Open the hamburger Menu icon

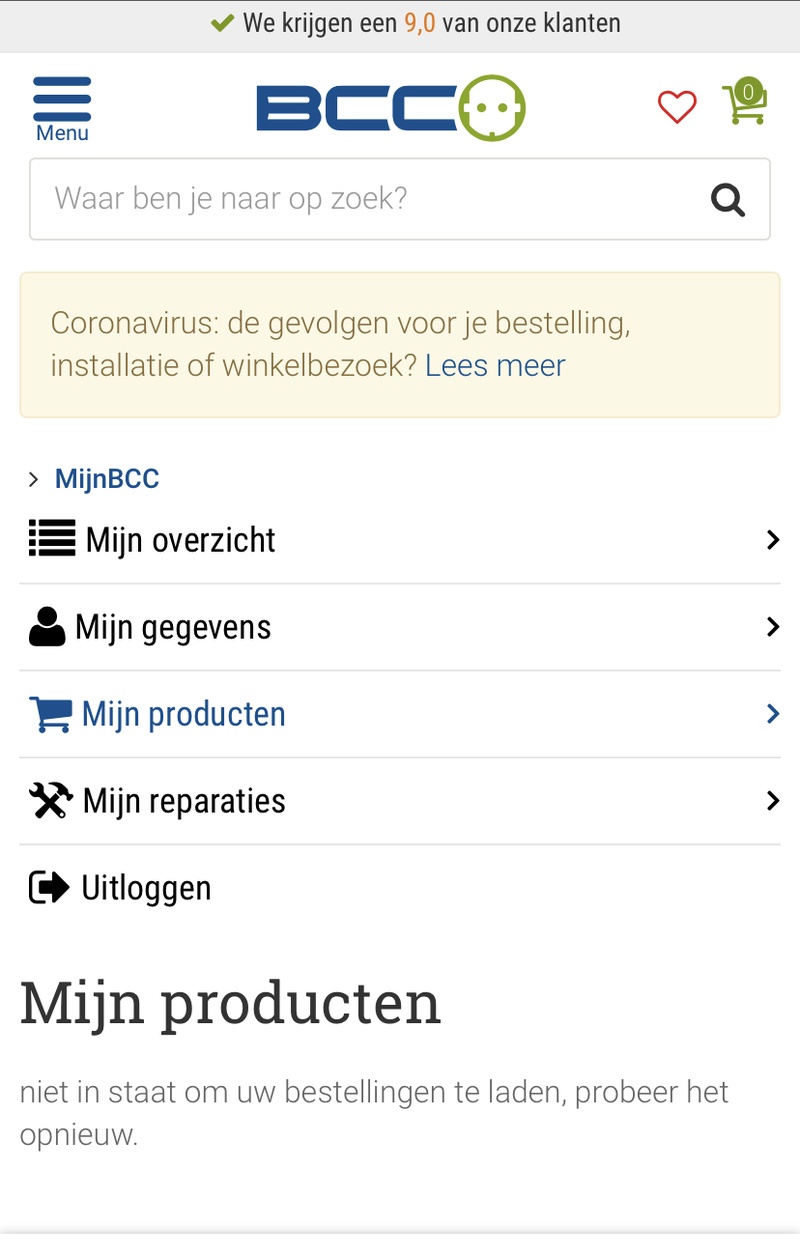pyautogui.click(x=62, y=106)
